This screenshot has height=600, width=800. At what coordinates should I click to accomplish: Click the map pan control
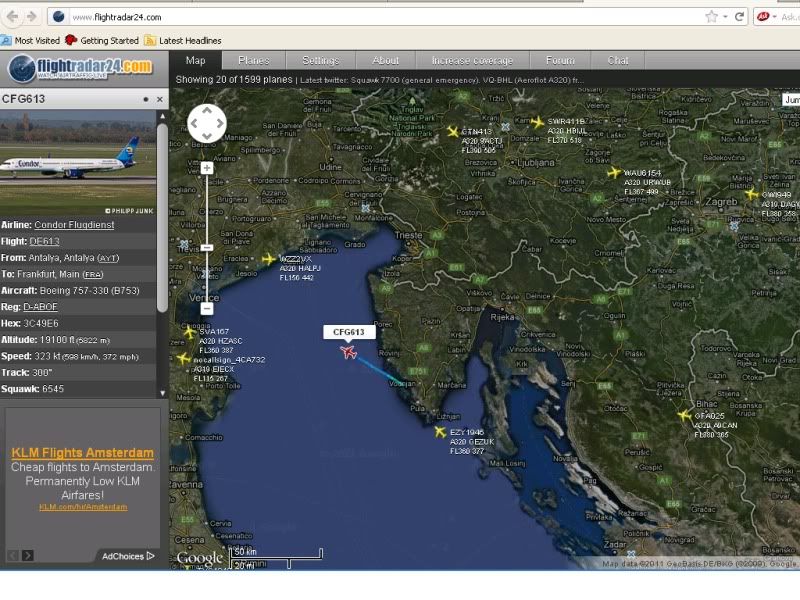coord(207,123)
